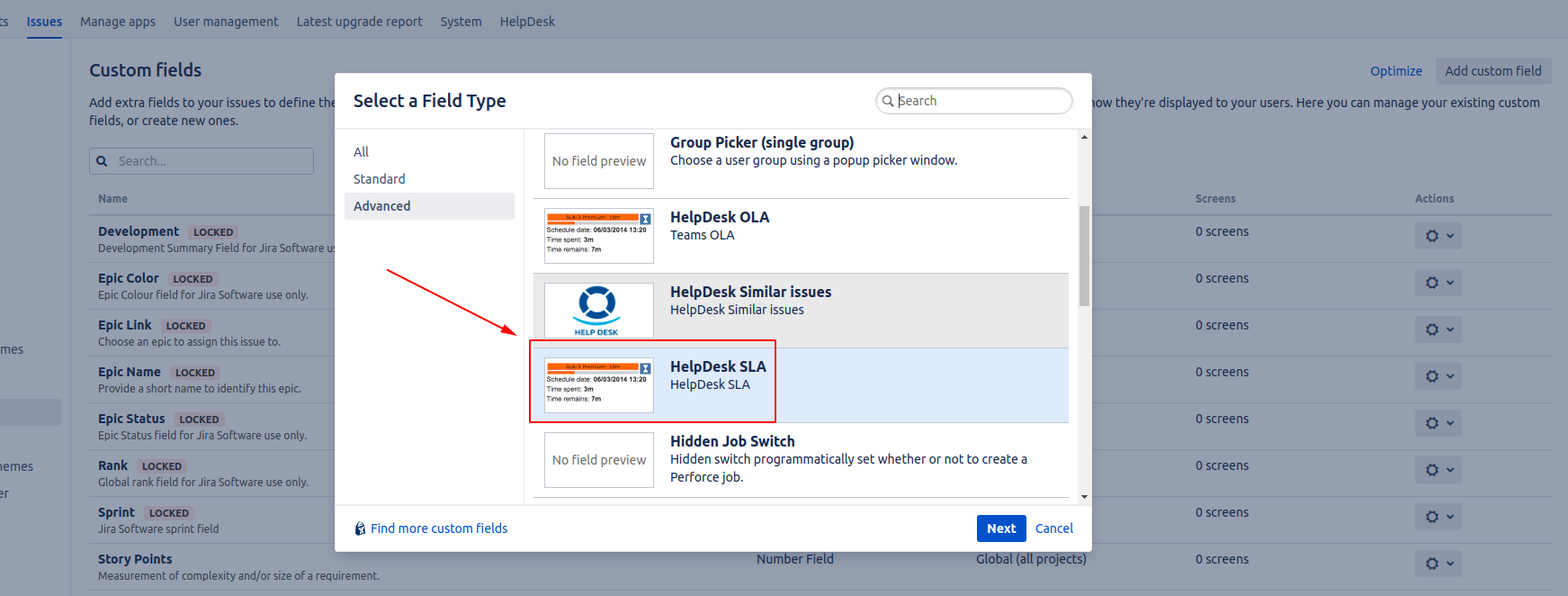
Task: Click the HelpDesk OLA preview thumbnail
Action: pos(599,236)
